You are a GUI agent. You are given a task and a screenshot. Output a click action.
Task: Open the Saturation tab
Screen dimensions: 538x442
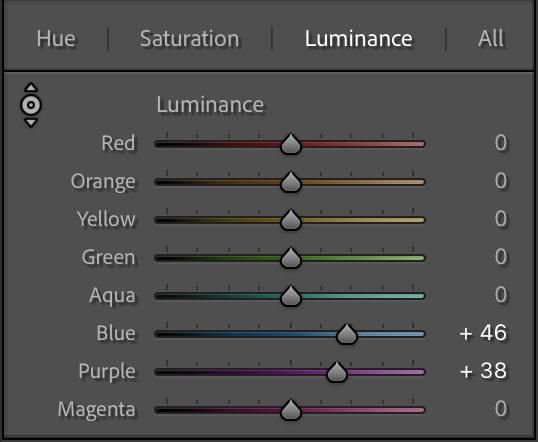click(190, 38)
